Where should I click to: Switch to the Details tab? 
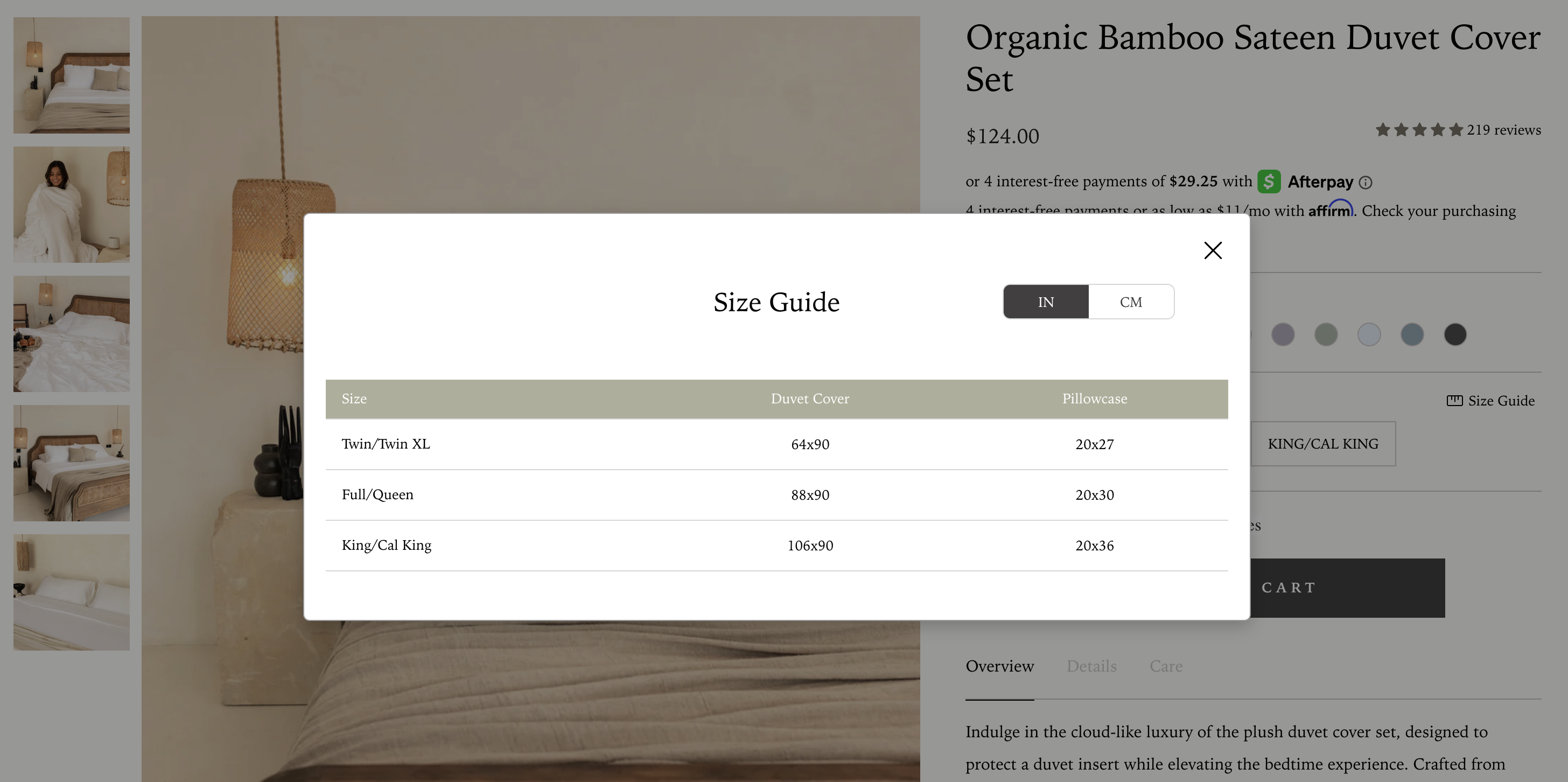[1091, 666]
